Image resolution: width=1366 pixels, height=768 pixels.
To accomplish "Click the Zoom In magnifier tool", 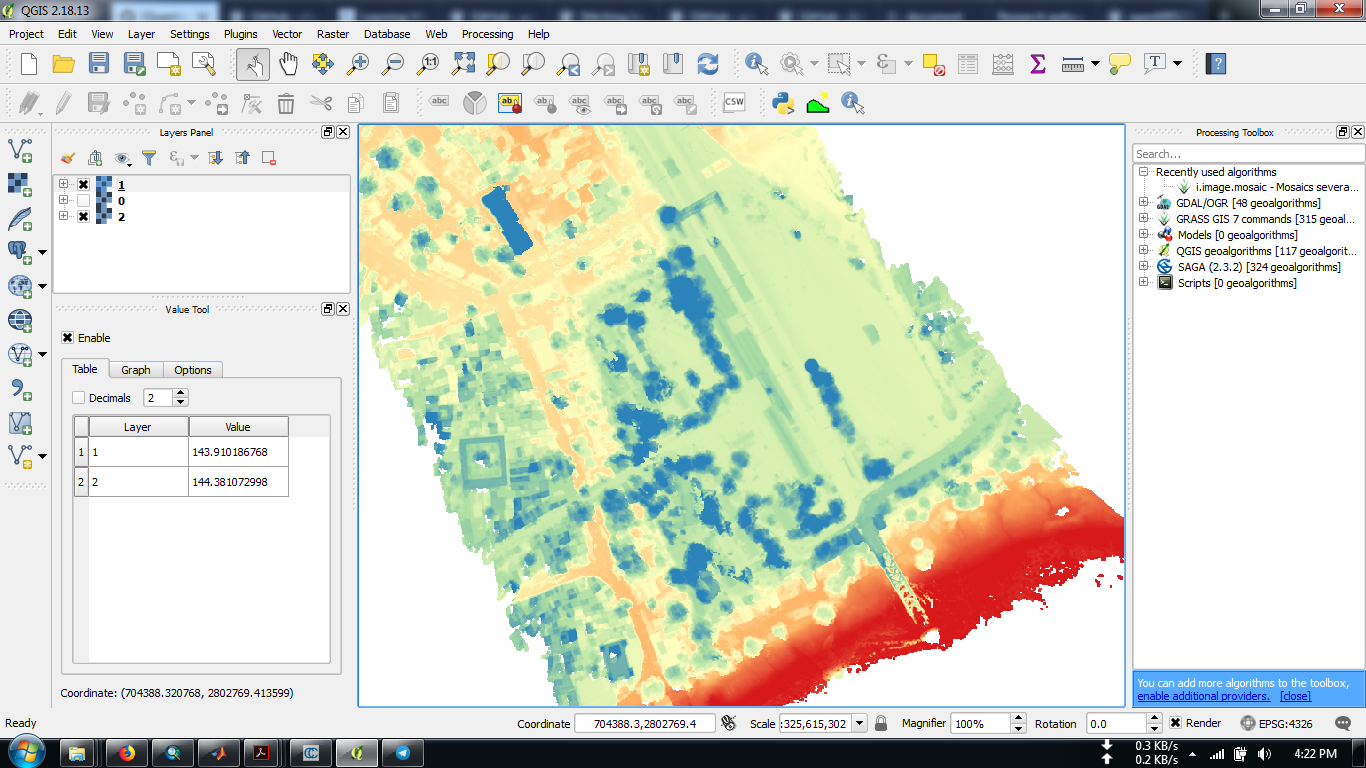I will click(x=357, y=64).
